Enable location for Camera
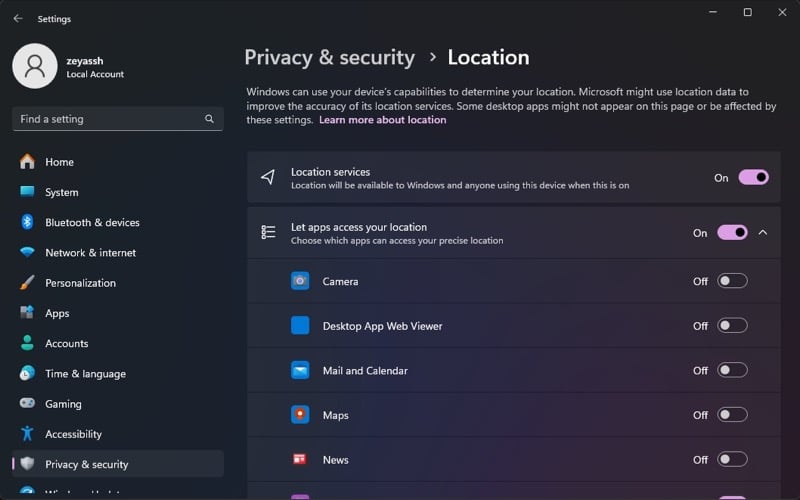Viewport: 800px width, 500px height. (732, 281)
